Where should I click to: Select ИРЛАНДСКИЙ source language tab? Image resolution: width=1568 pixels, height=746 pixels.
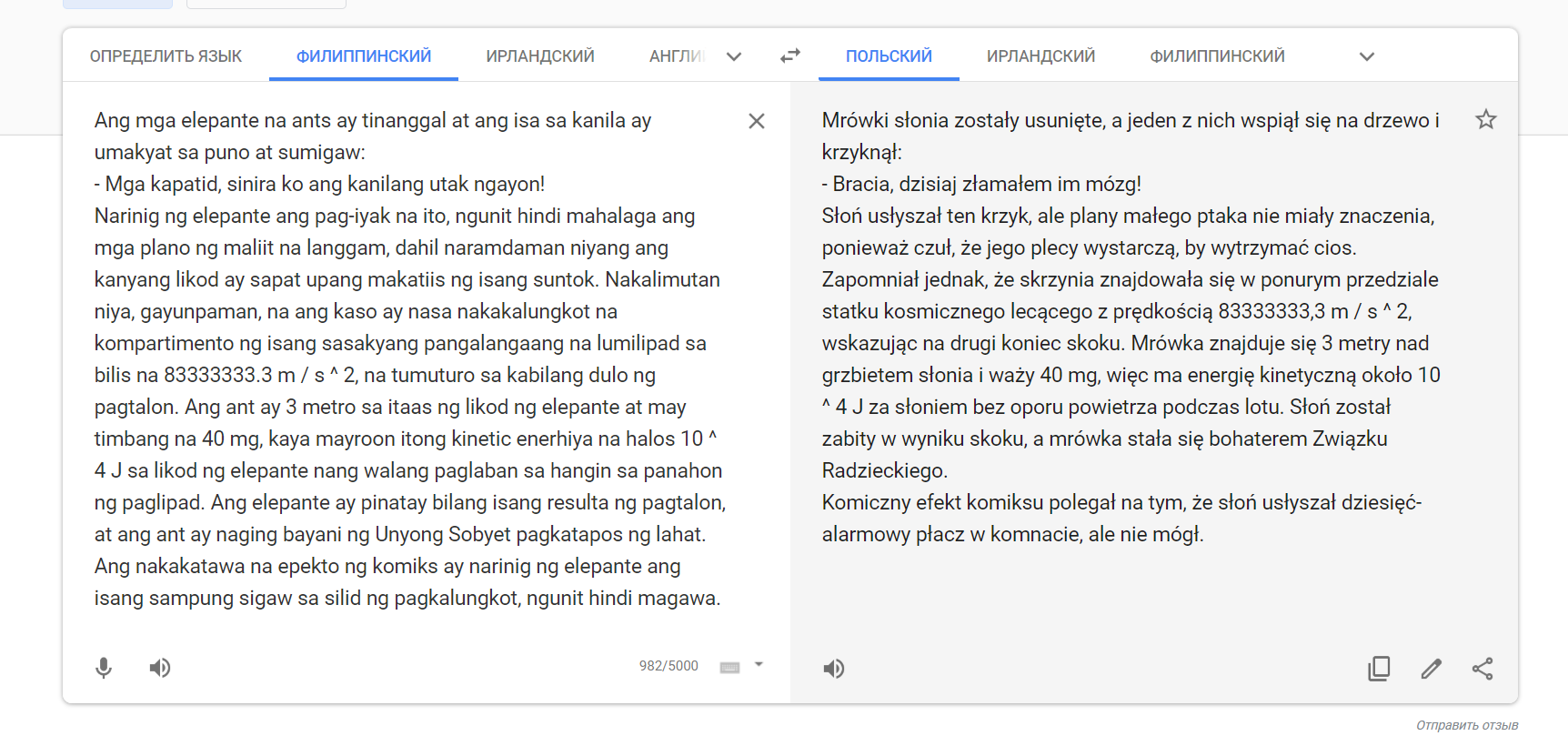(540, 56)
